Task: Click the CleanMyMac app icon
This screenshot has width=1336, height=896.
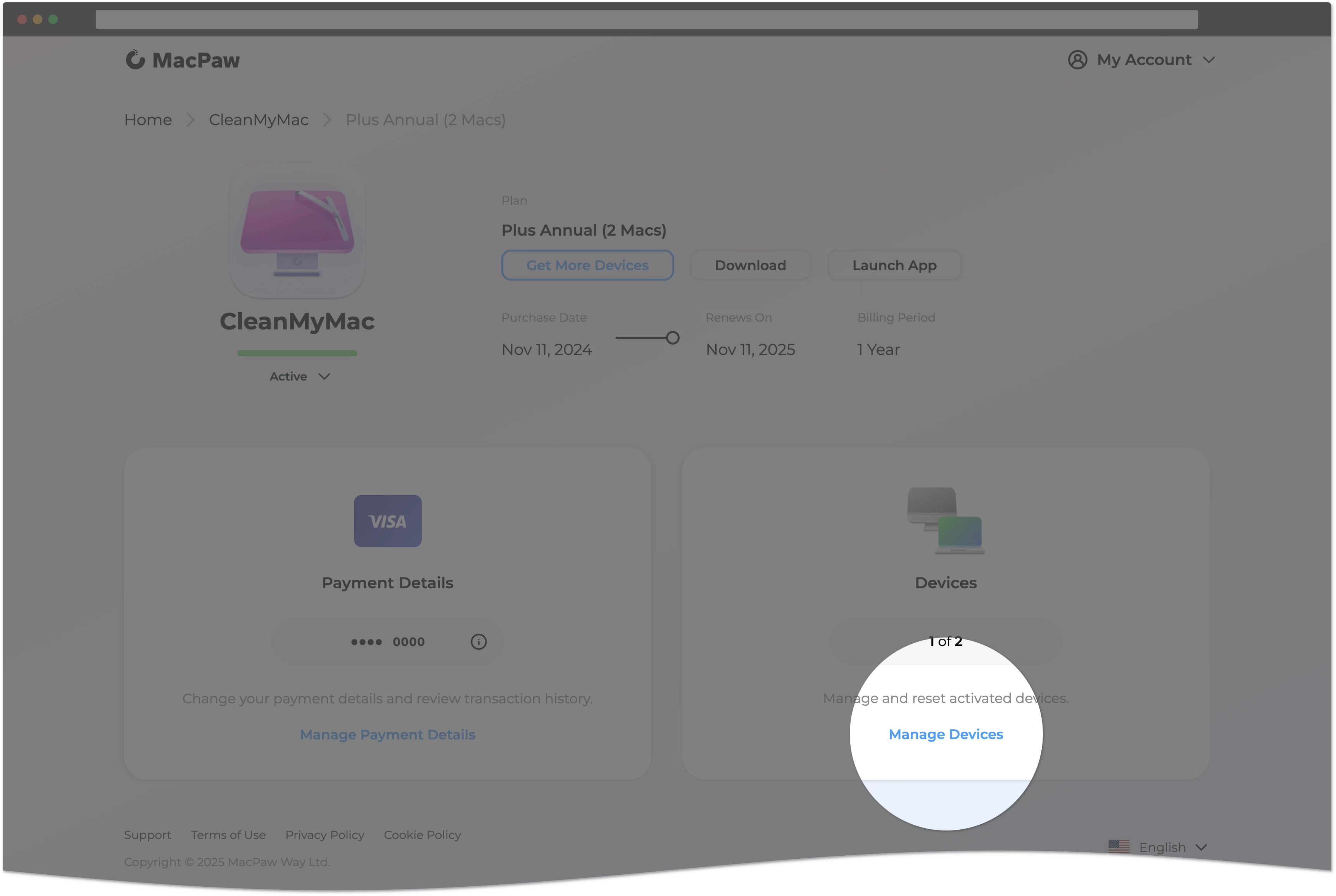Action: point(297,231)
